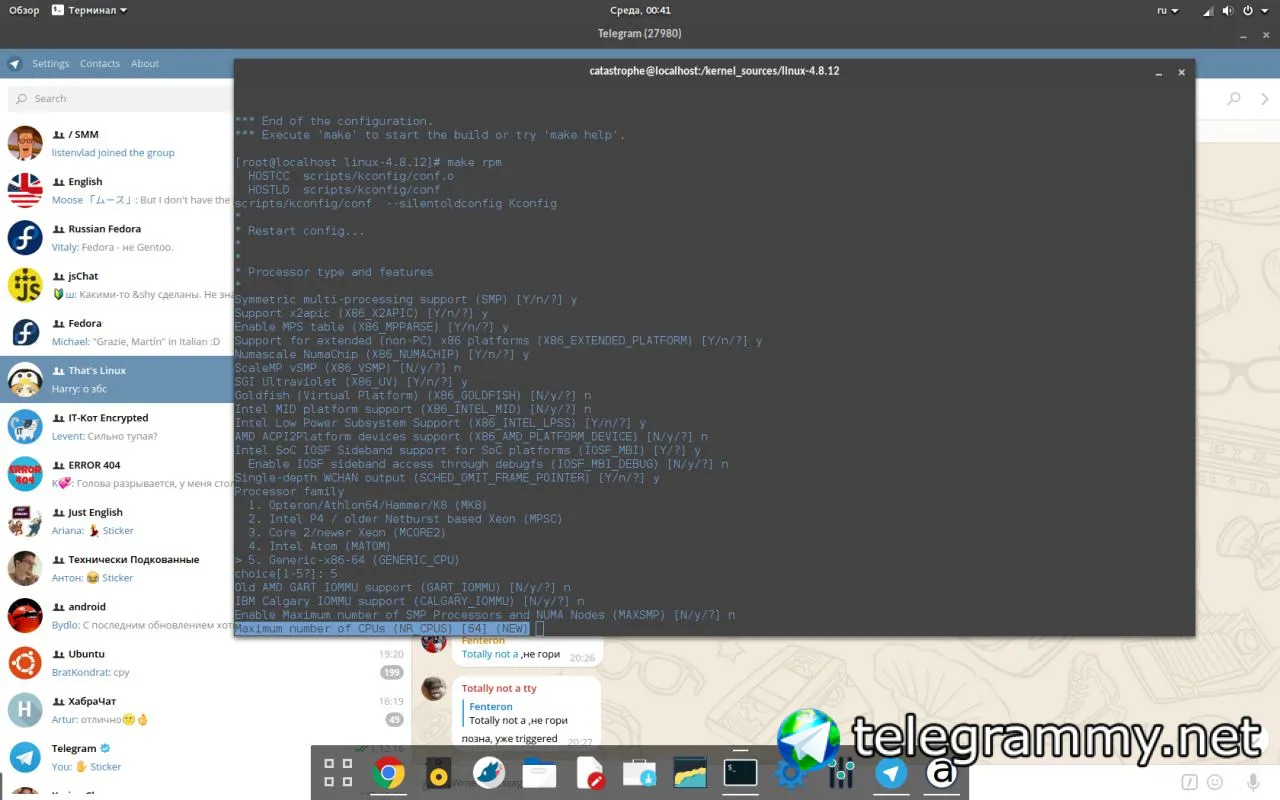
Task: Click the 'make rpm' command line in terminal
Action: [x=368, y=162]
